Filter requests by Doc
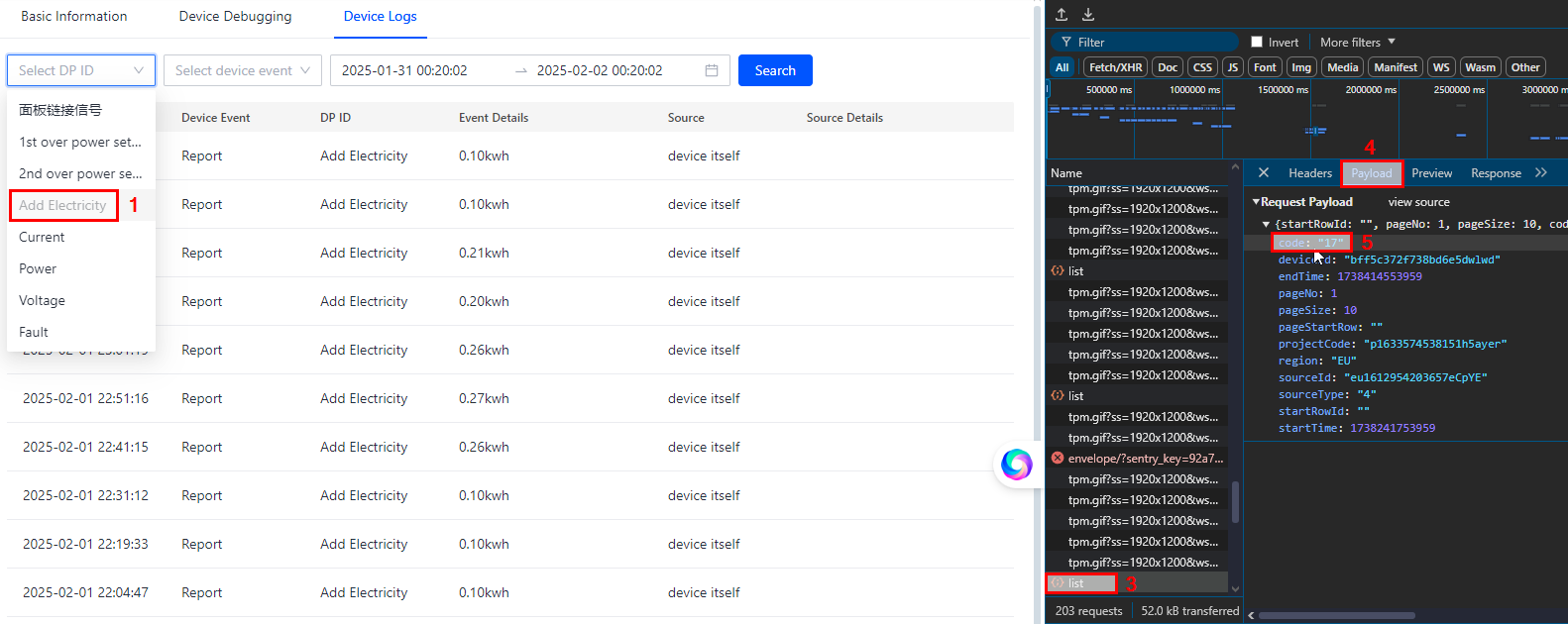This screenshot has width=1568, height=624. click(x=1168, y=67)
